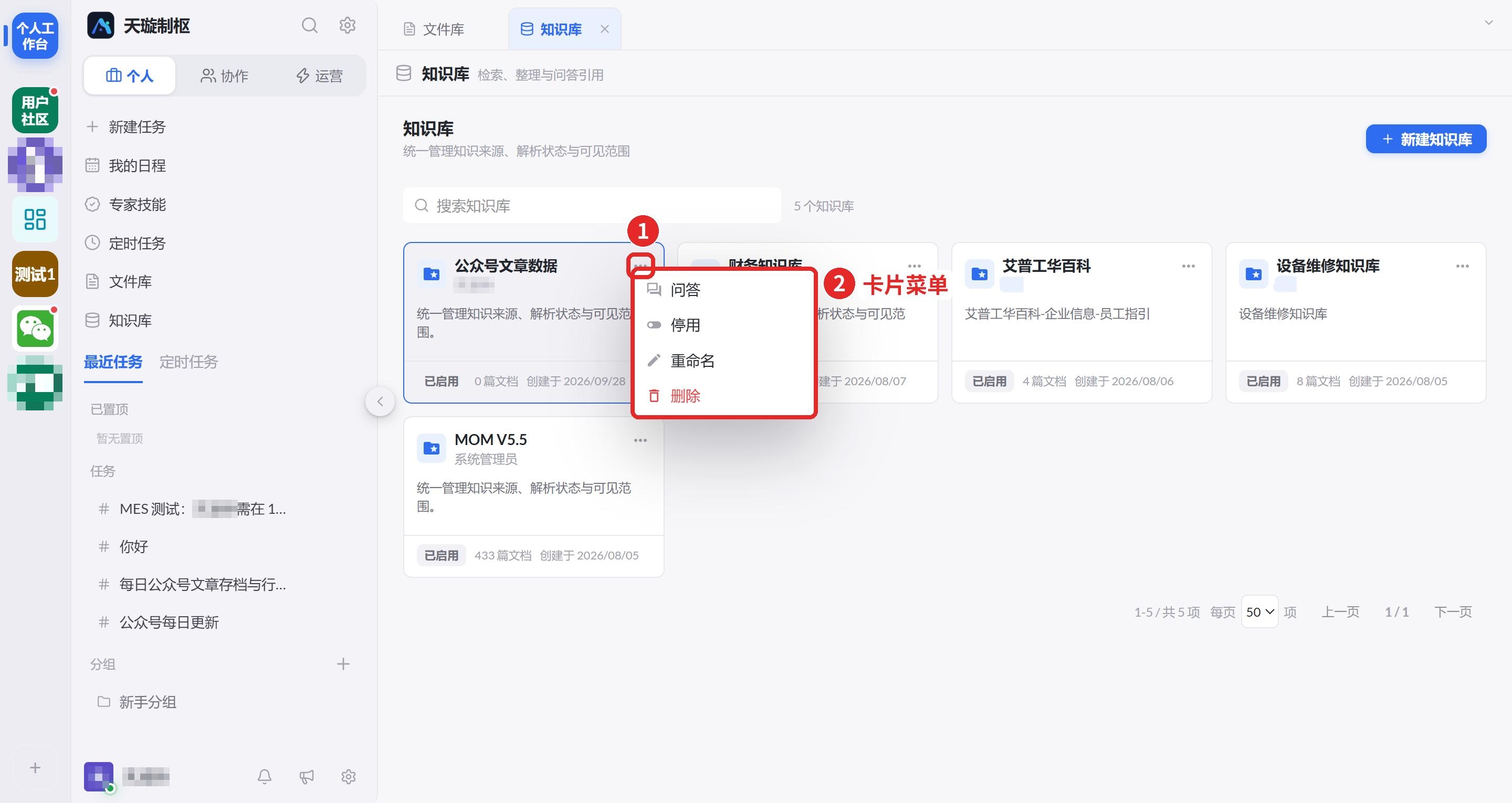Open notifications bell icon
The height and width of the screenshot is (803, 1512).
(265, 777)
